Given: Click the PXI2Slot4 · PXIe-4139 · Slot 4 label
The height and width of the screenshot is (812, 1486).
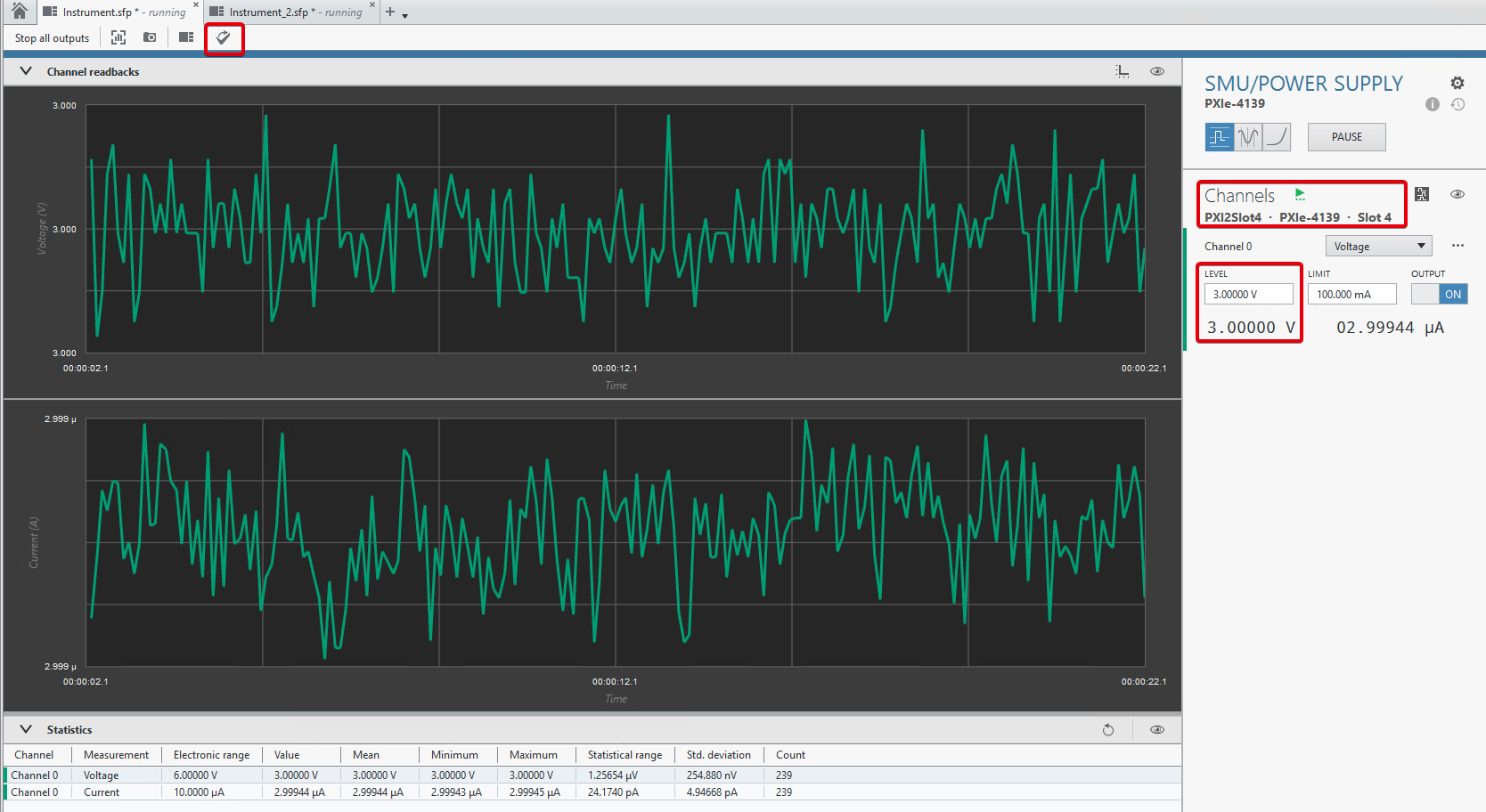Looking at the screenshot, I should click(x=1298, y=217).
